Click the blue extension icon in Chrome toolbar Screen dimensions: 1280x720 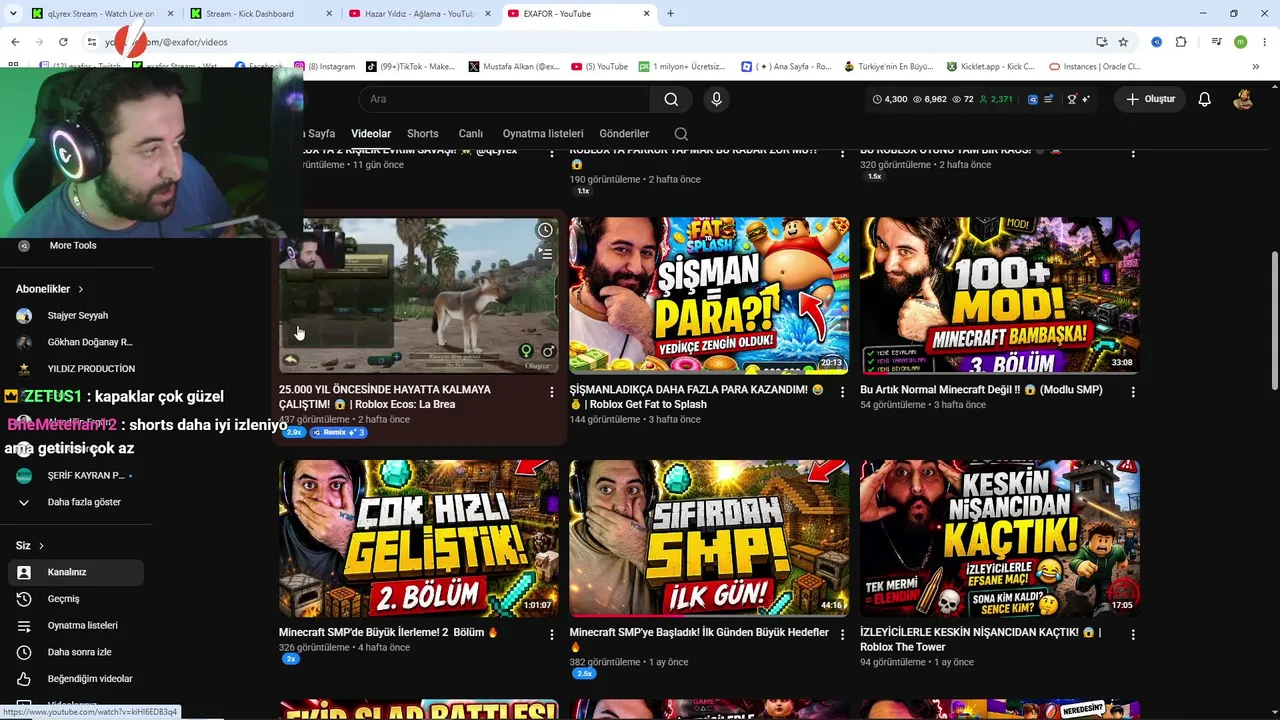(x=1157, y=42)
